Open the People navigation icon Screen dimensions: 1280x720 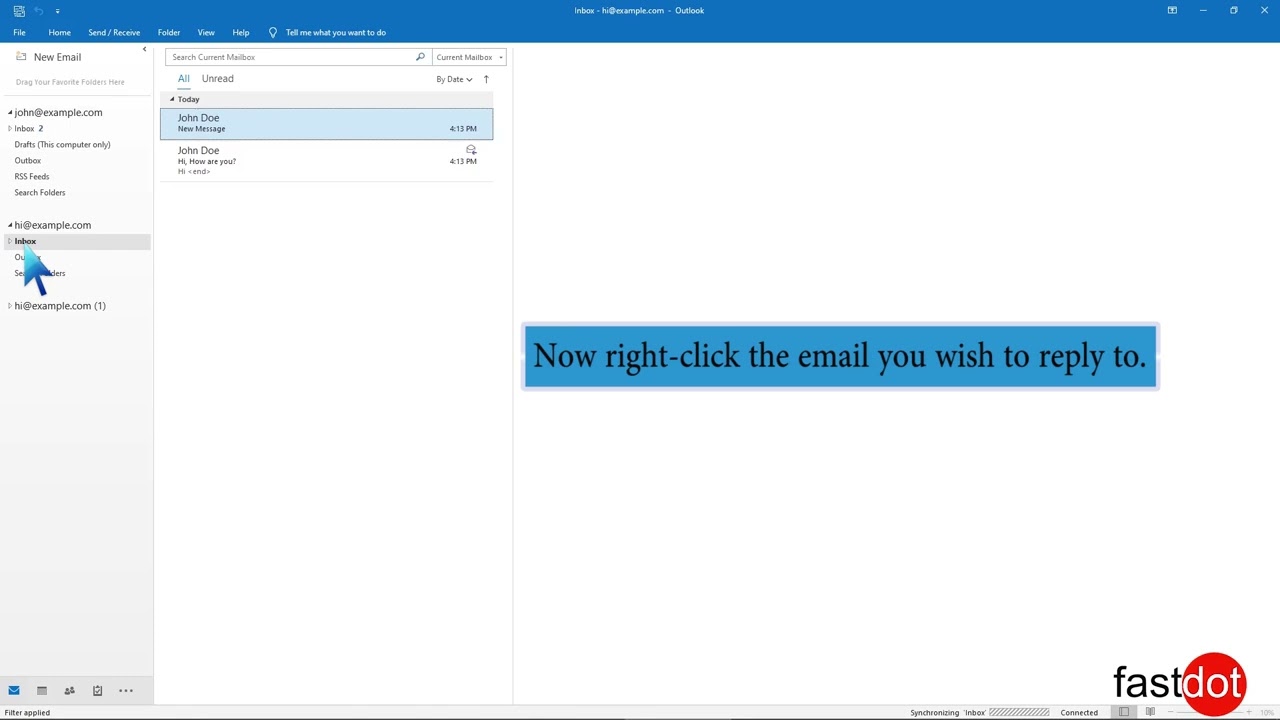pyautogui.click(x=69, y=690)
